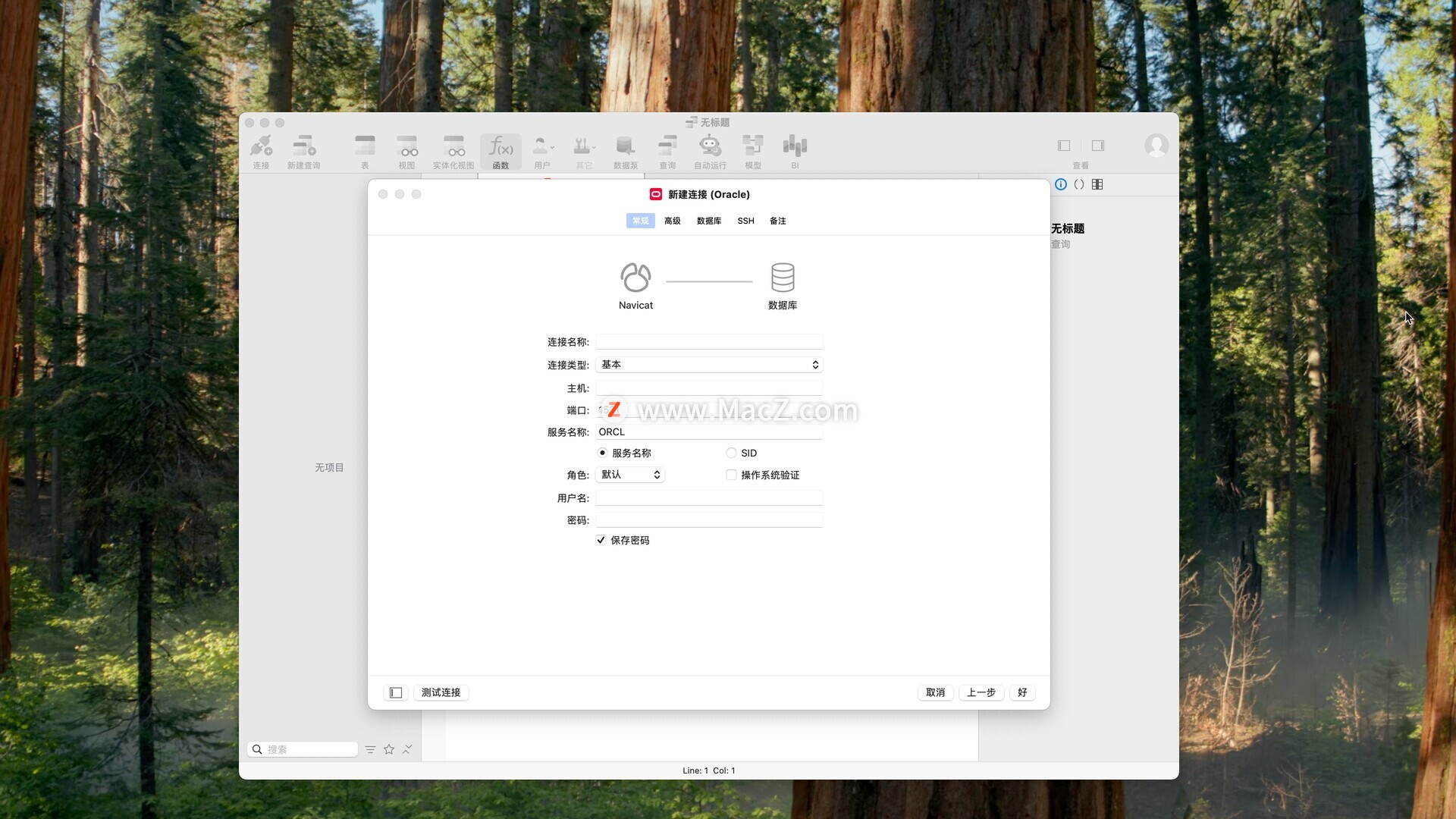Click the sidebar search (搜索) field
1456x819 pixels.
pos(303,749)
